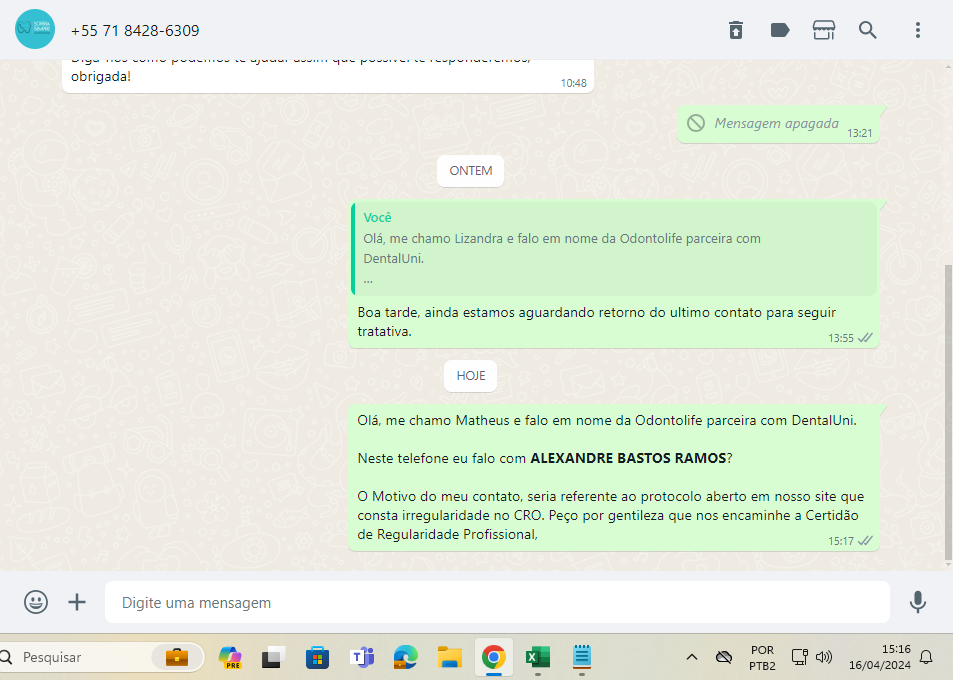Viewport: 953px width, 680px height.
Task: Click the chat vertical scrollbar
Action: coord(948,413)
